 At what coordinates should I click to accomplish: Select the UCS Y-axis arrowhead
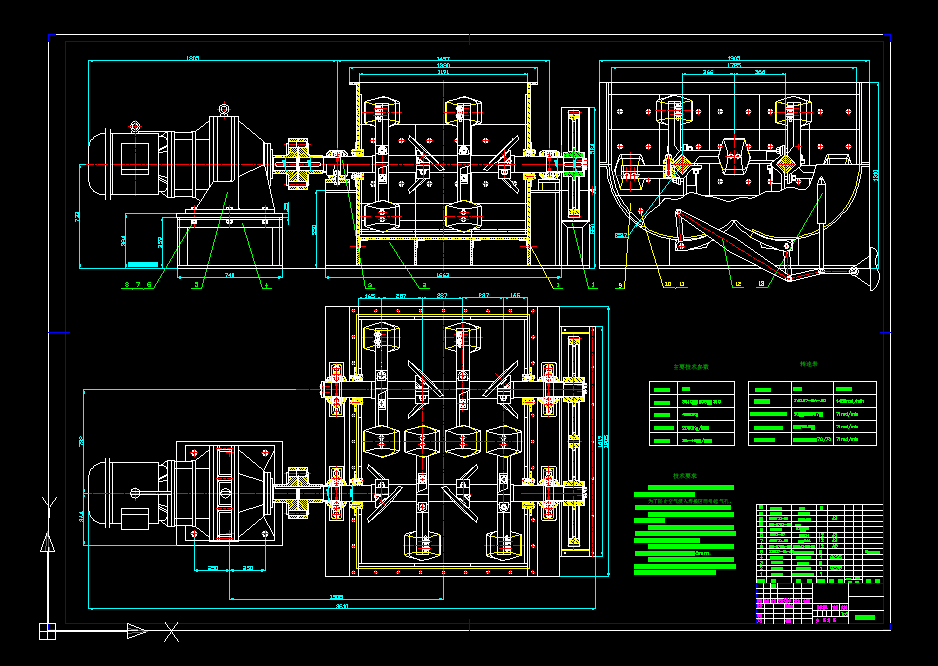(x=47, y=543)
